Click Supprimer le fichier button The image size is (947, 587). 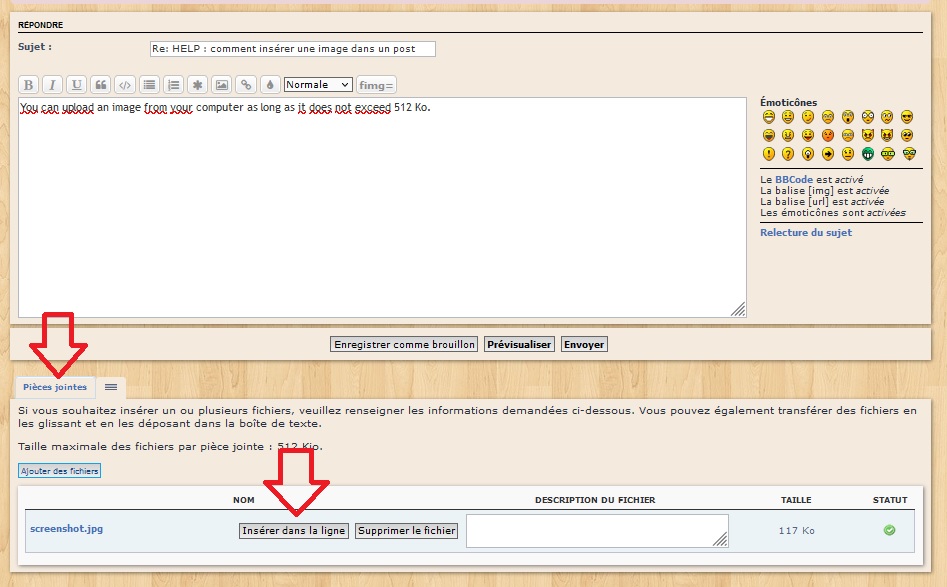point(406,531)
